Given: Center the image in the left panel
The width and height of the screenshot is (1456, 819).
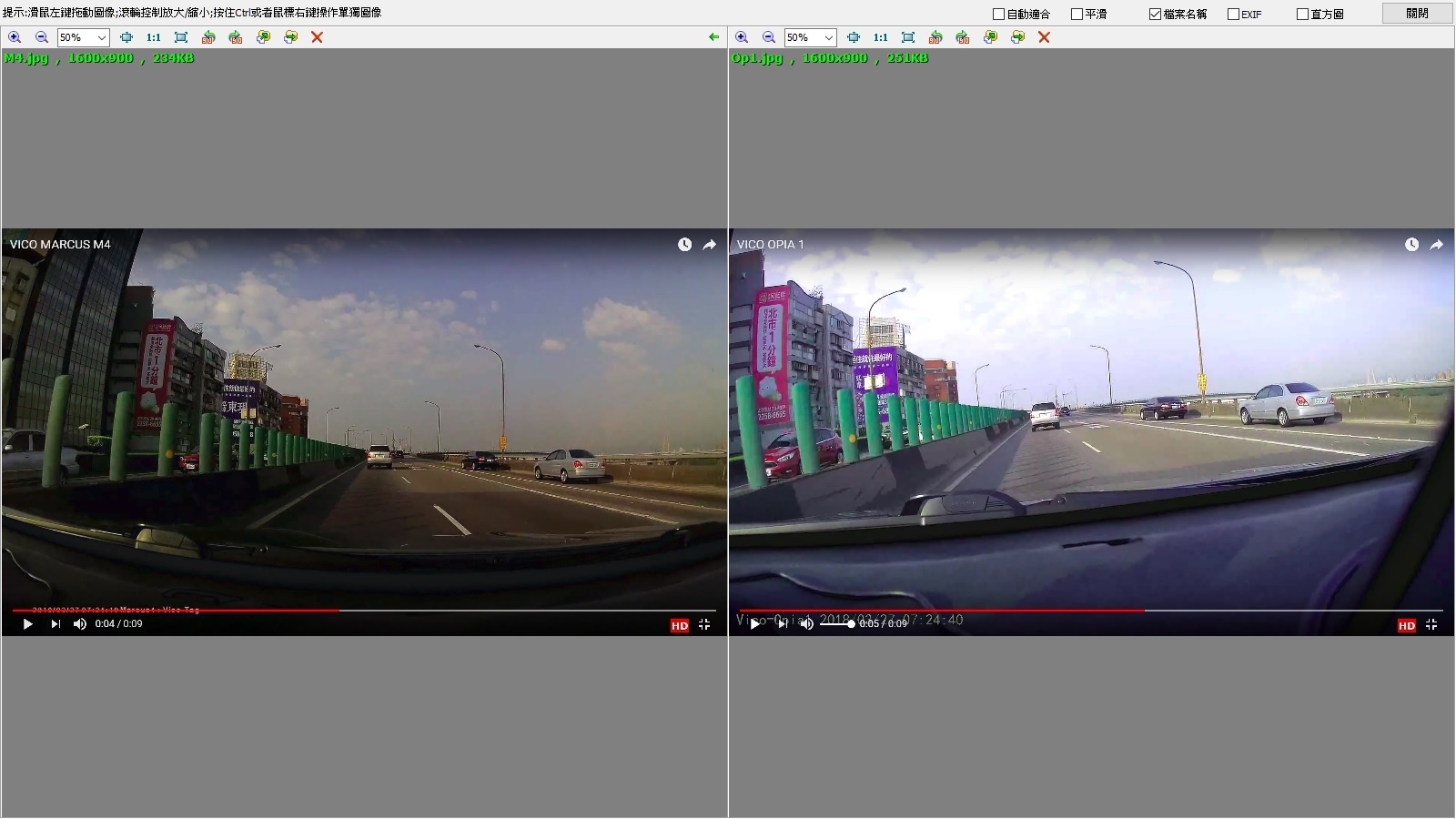Looking at the screenshot, I should (x=126, y=37).
